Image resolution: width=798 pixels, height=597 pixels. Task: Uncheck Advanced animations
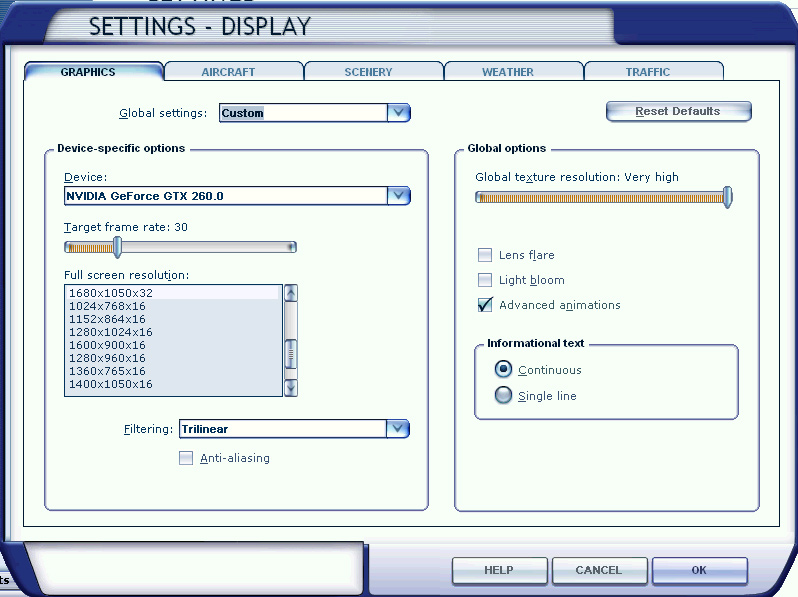click(485, 305)
